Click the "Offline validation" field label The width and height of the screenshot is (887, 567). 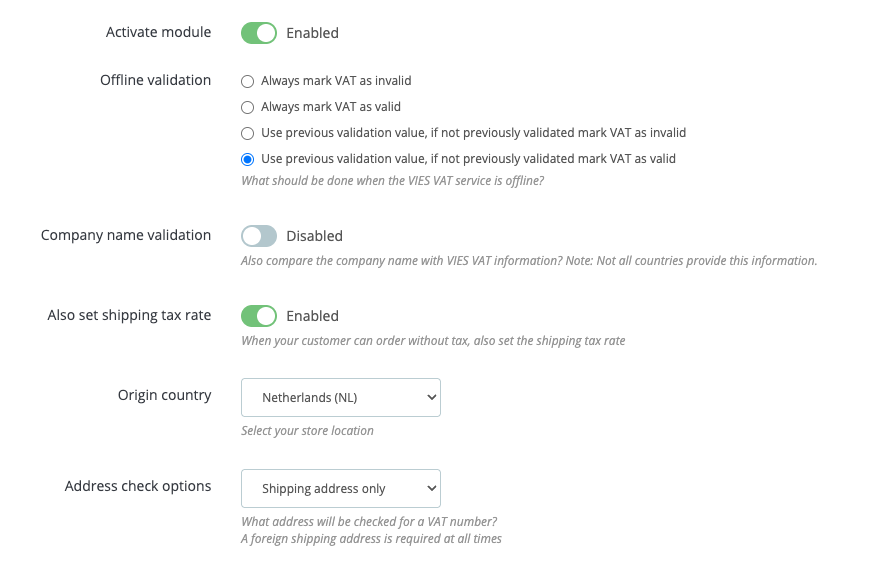click(155, 80)
